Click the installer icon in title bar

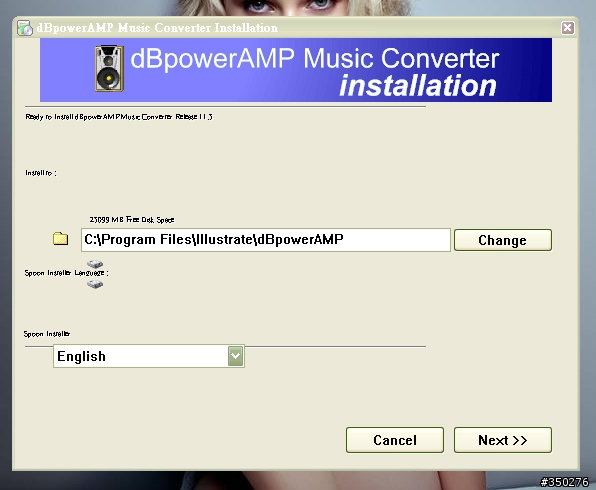[25, 28]
